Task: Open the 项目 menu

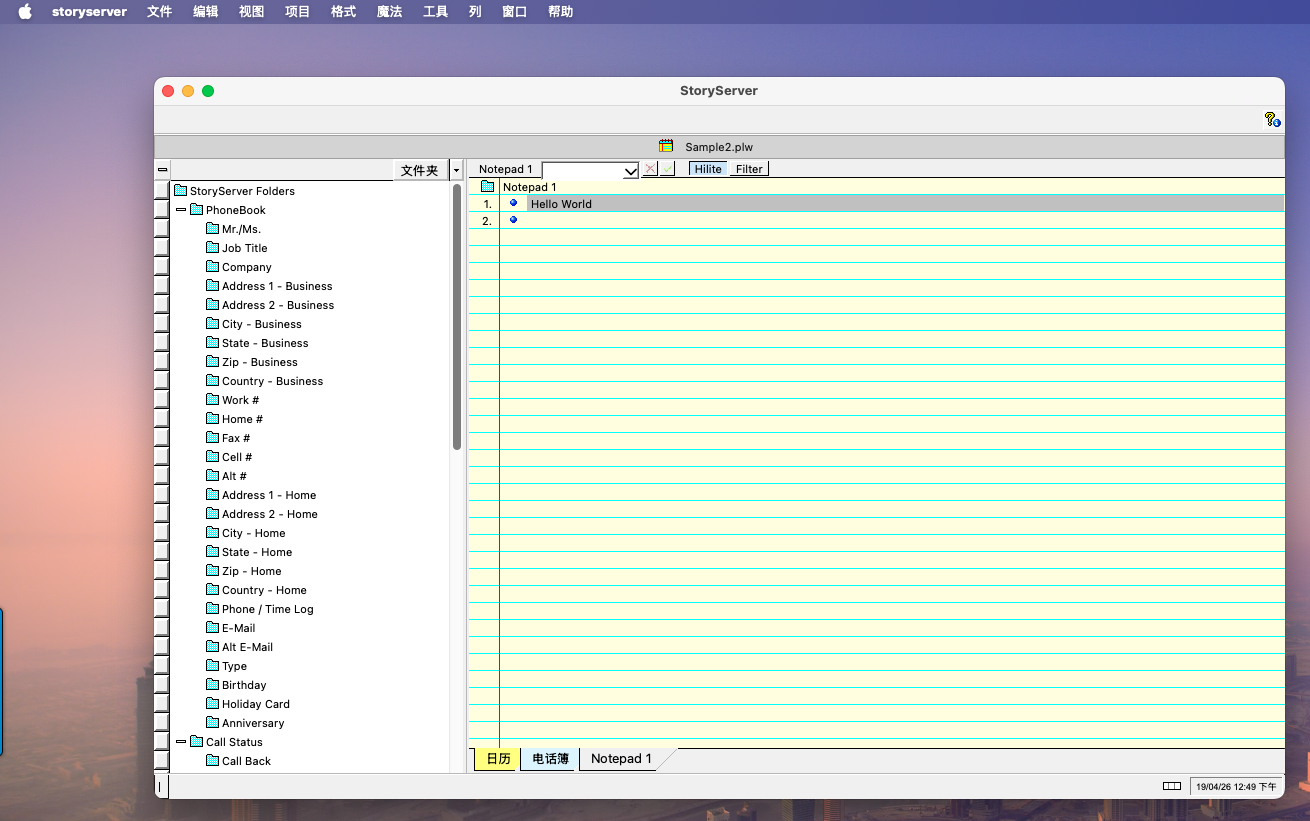Action: click(297, 12)
